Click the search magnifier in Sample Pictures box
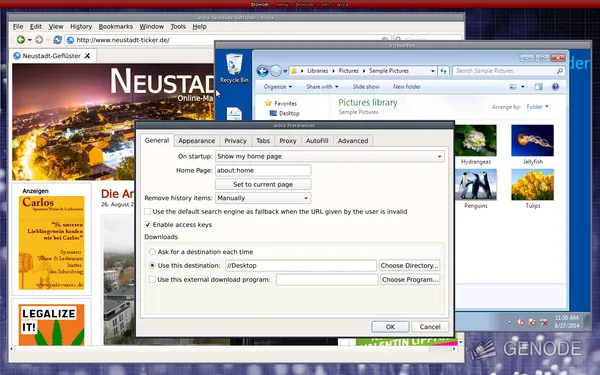The height and width of the screenshot is (375, 600). (x=559, y=71)
